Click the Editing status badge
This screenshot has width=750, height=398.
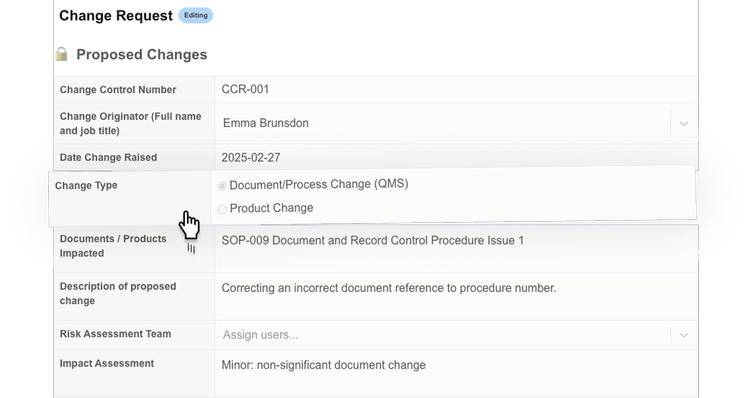point(196,15)
